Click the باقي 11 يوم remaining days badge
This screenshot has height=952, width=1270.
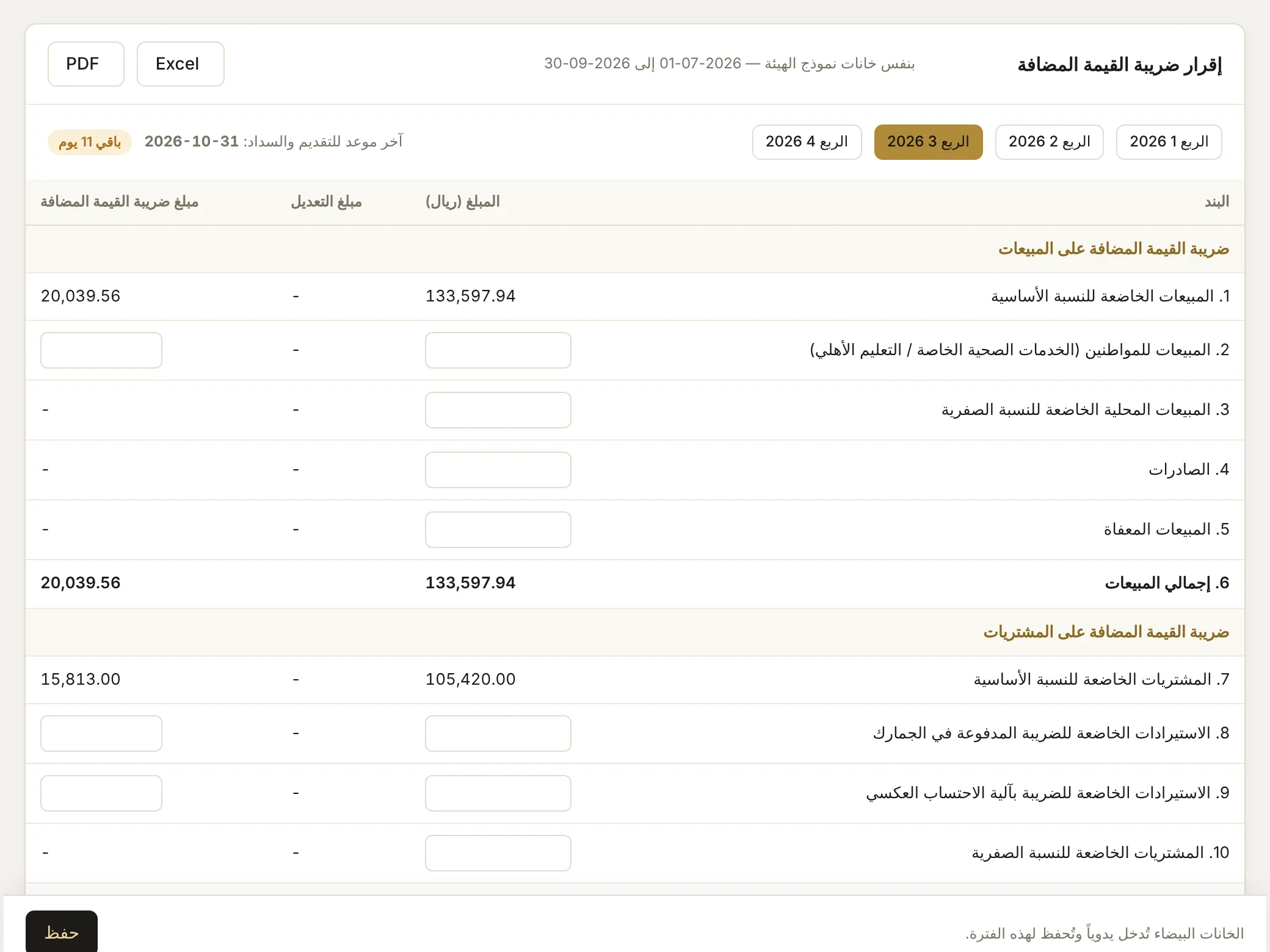click(x=90, y=142)
